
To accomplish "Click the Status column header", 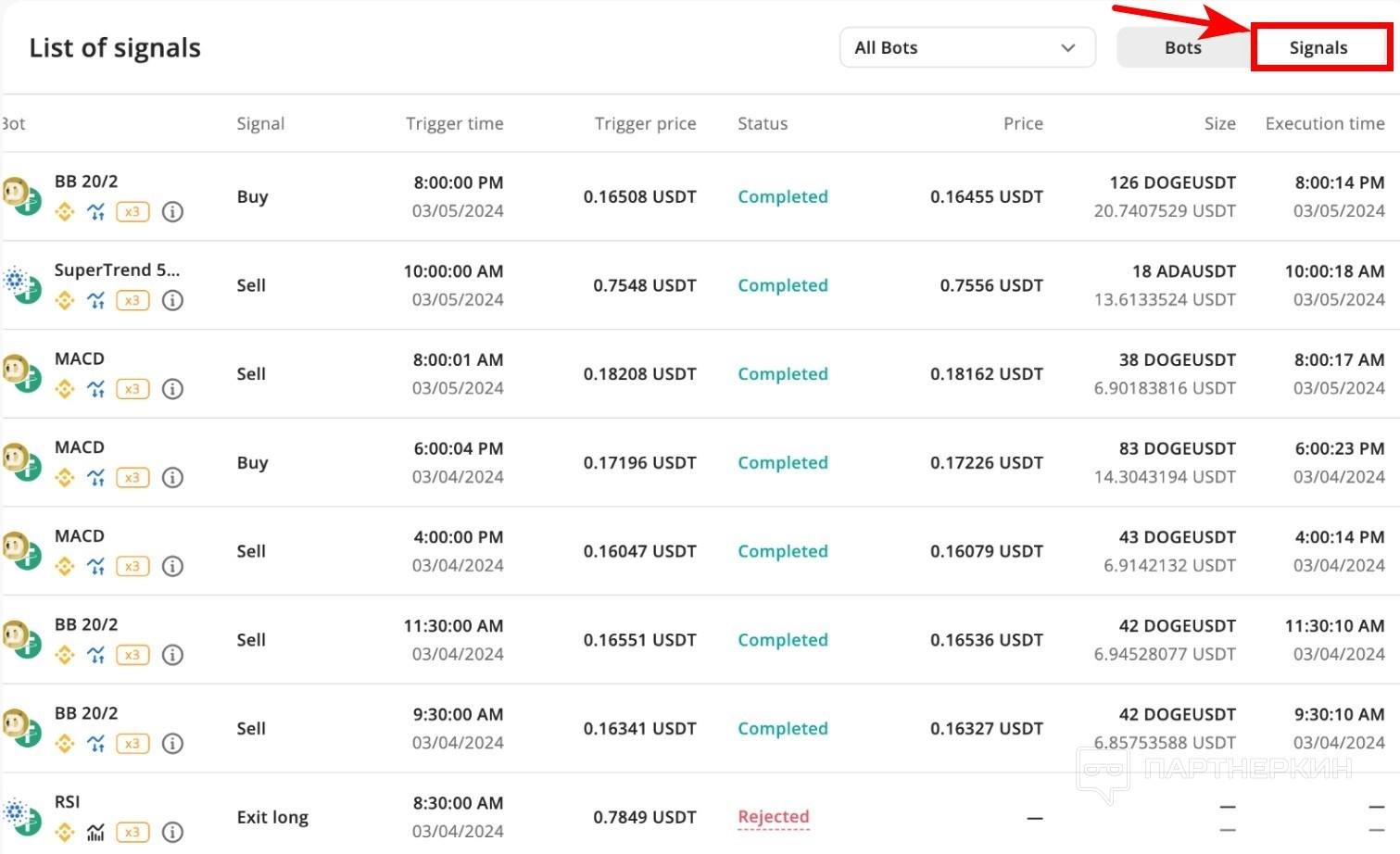I will tap(763, 124).
